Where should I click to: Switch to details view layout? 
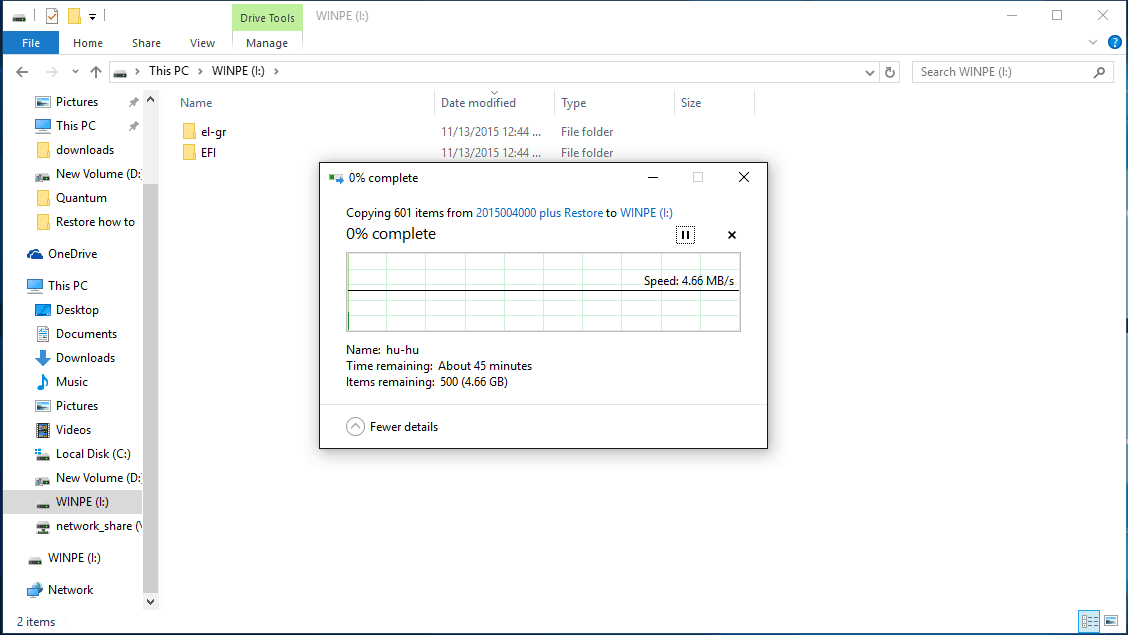pos(1089,622)
